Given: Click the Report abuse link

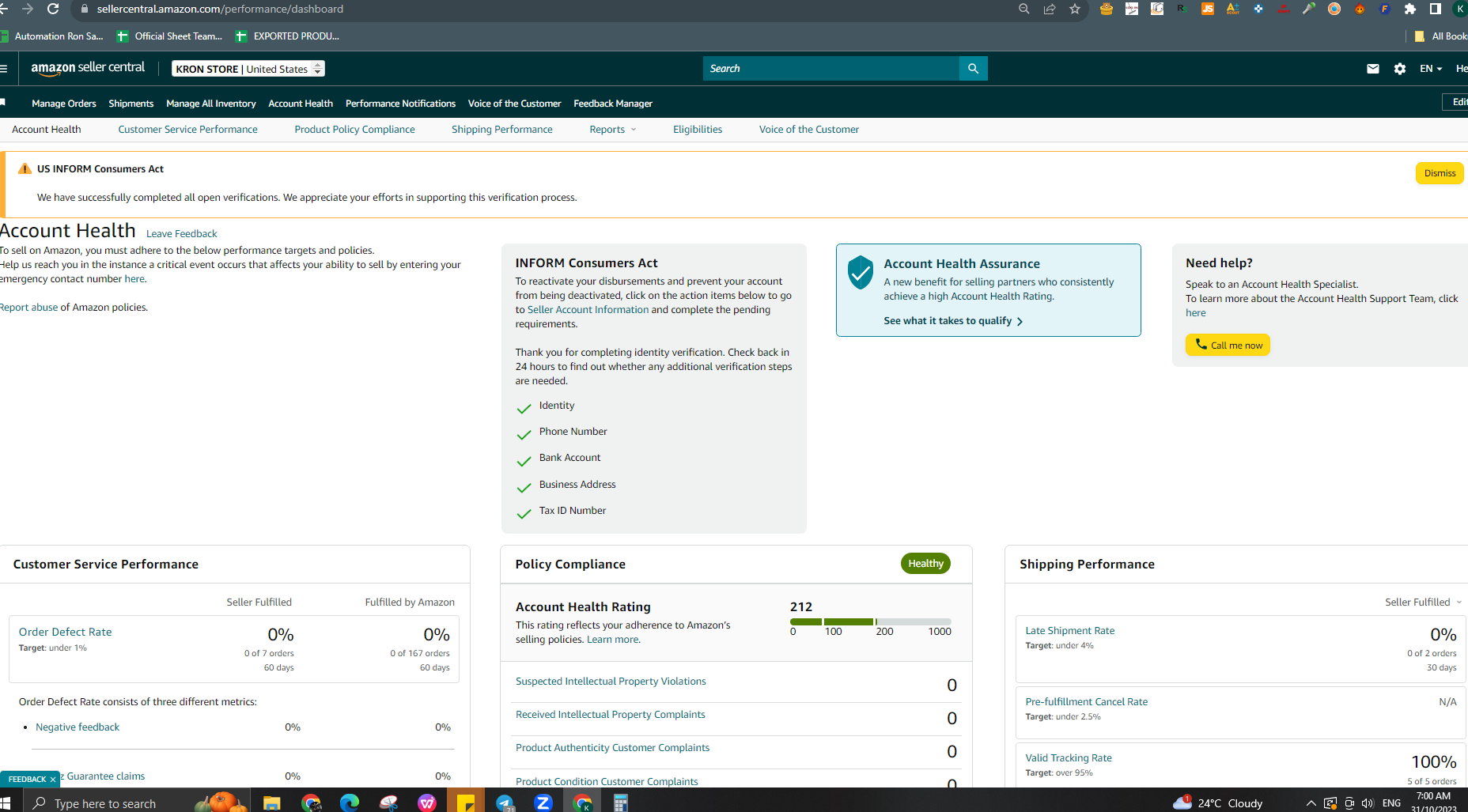Looking at the screenshot, I should tap(29, 308).
